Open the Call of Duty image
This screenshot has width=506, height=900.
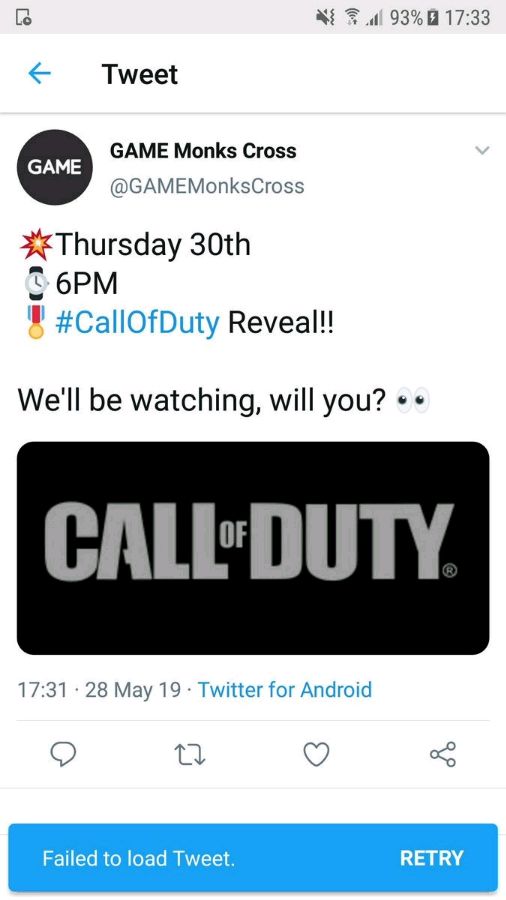click(x=253, y=548)
